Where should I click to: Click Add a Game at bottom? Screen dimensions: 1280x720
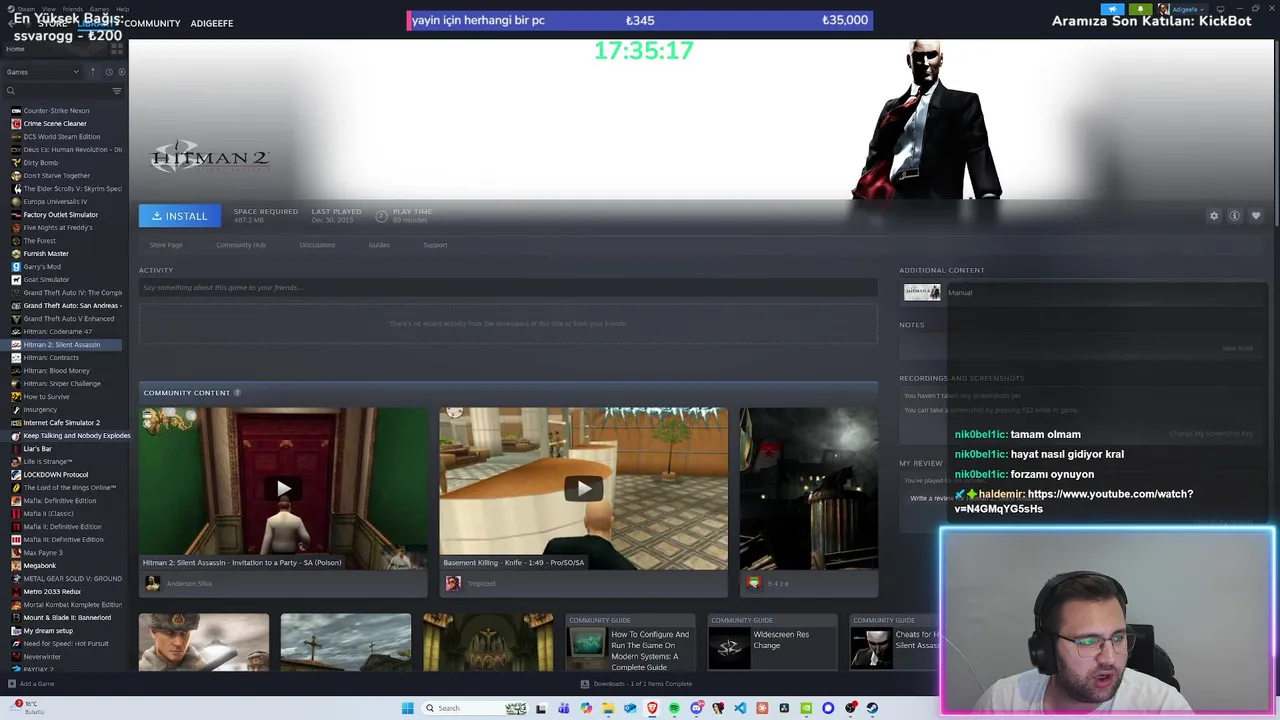[x=31, y=684]
